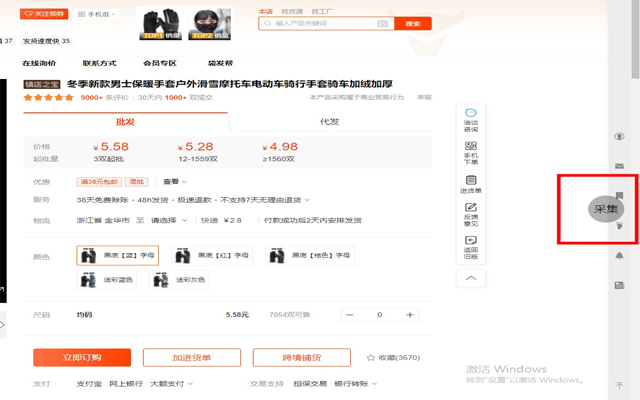Open the fourth shop menu item after 会员专区
Image resolution: width=640 pixels, height=400 pixels.
[220, 63]
